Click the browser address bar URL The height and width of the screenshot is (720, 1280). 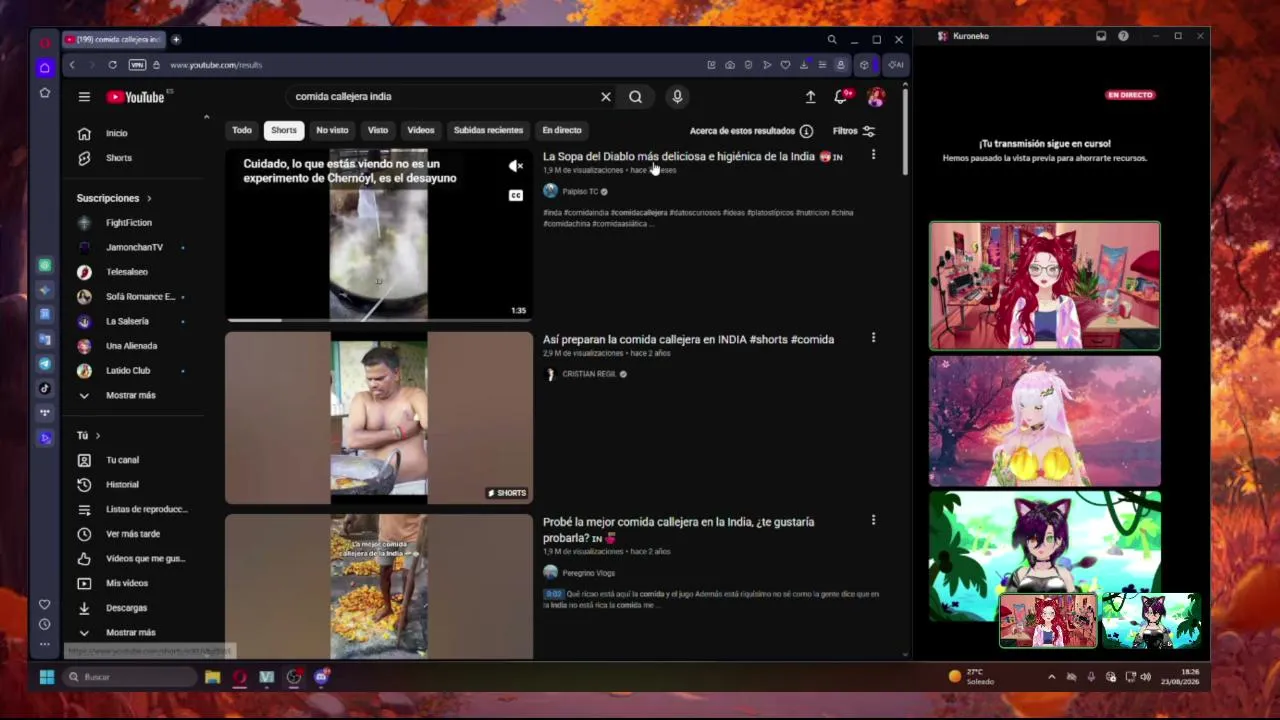click(x=216, y=65)
